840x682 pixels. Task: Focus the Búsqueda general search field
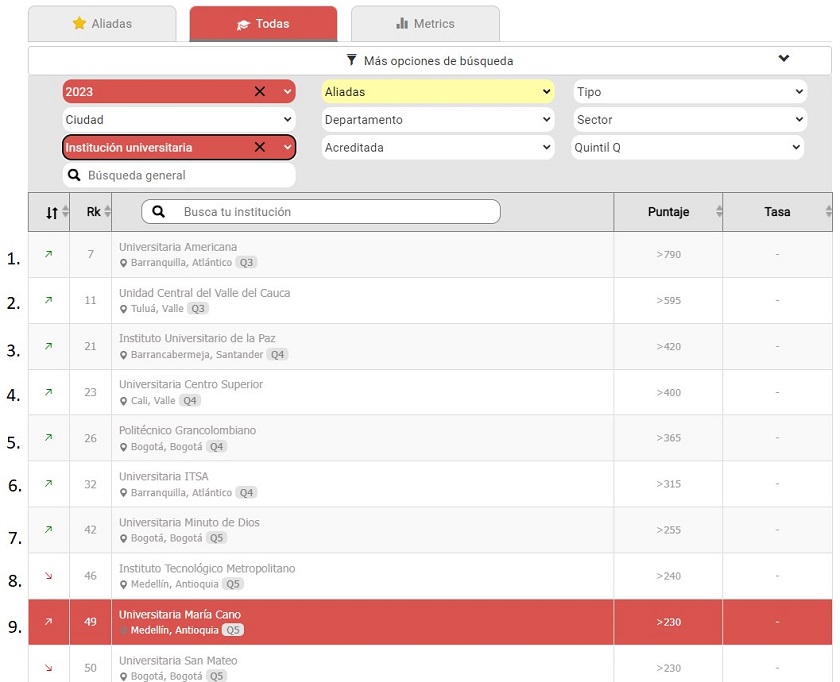[x=179, y=175]
